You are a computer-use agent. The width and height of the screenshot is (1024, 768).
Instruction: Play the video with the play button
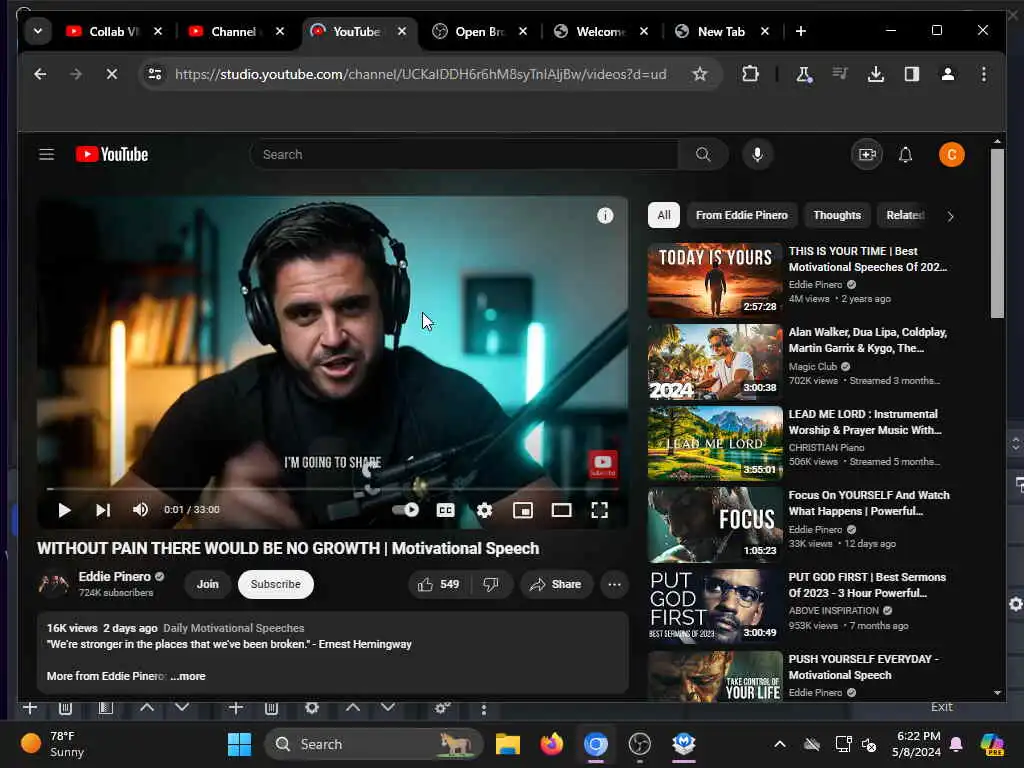[64, 510]
